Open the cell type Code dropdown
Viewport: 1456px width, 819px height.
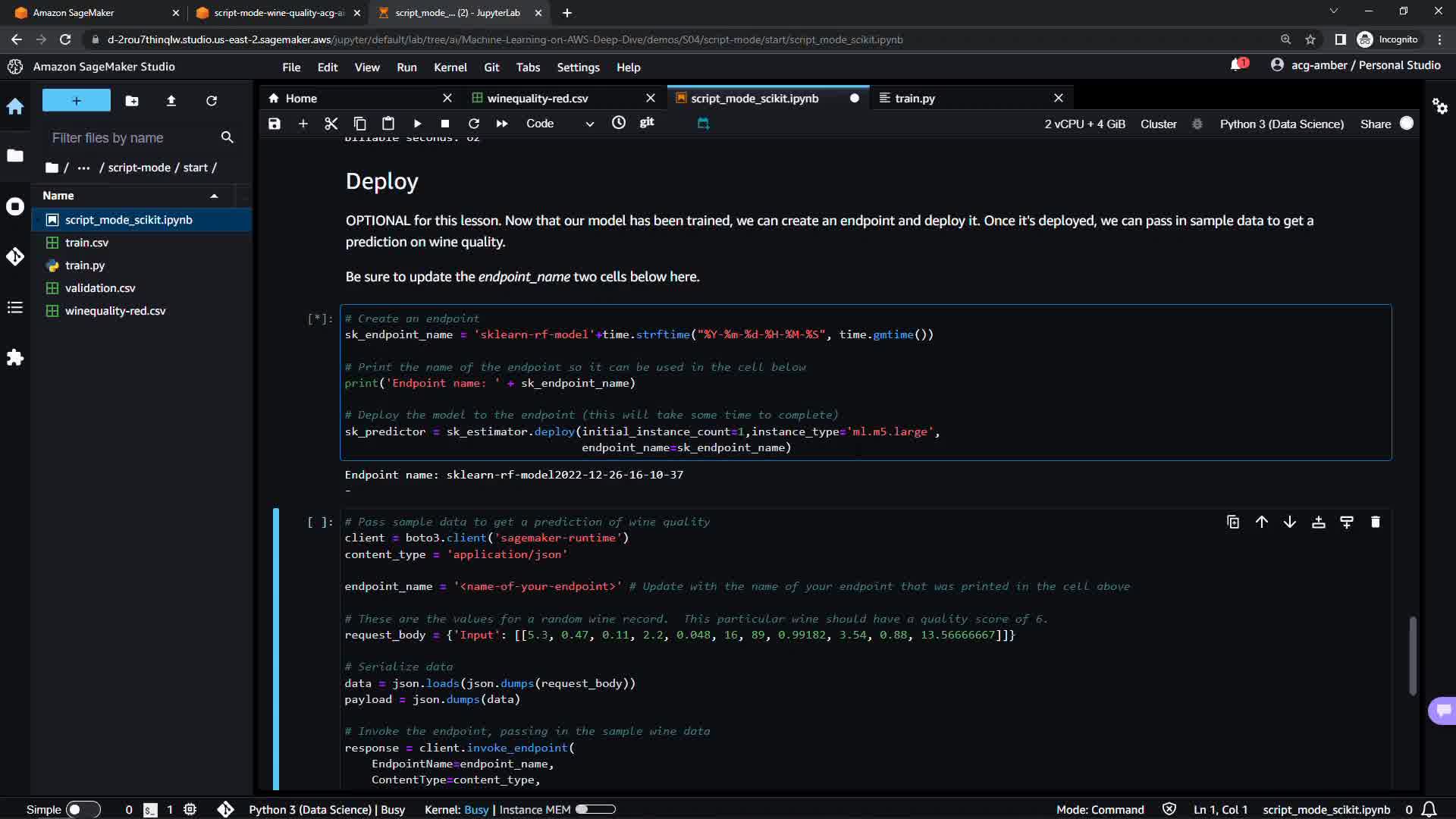tap(560, 124)
